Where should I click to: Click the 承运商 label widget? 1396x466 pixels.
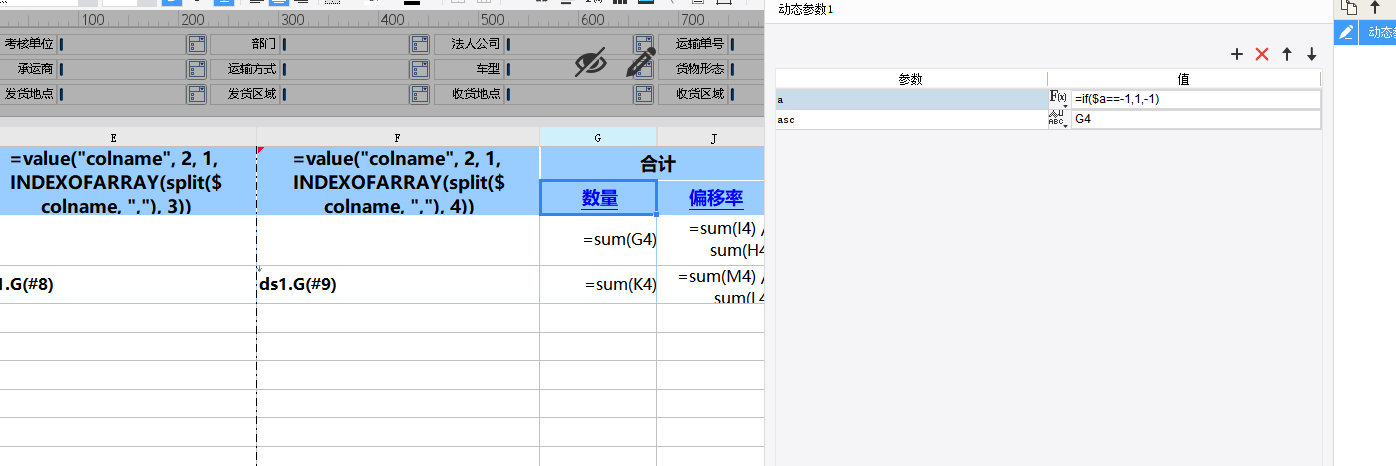click(x=29, y=69)
